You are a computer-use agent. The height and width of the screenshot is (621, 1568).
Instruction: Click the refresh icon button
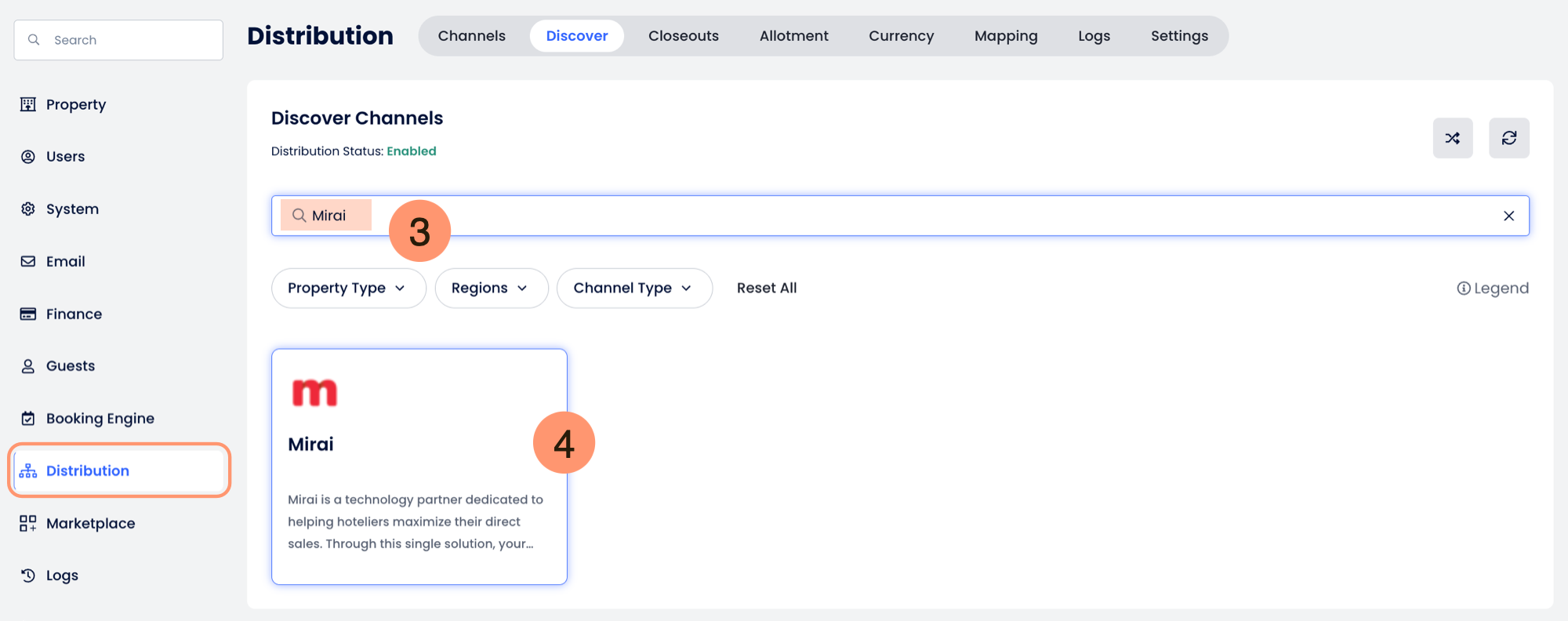tap(1508, 138)
